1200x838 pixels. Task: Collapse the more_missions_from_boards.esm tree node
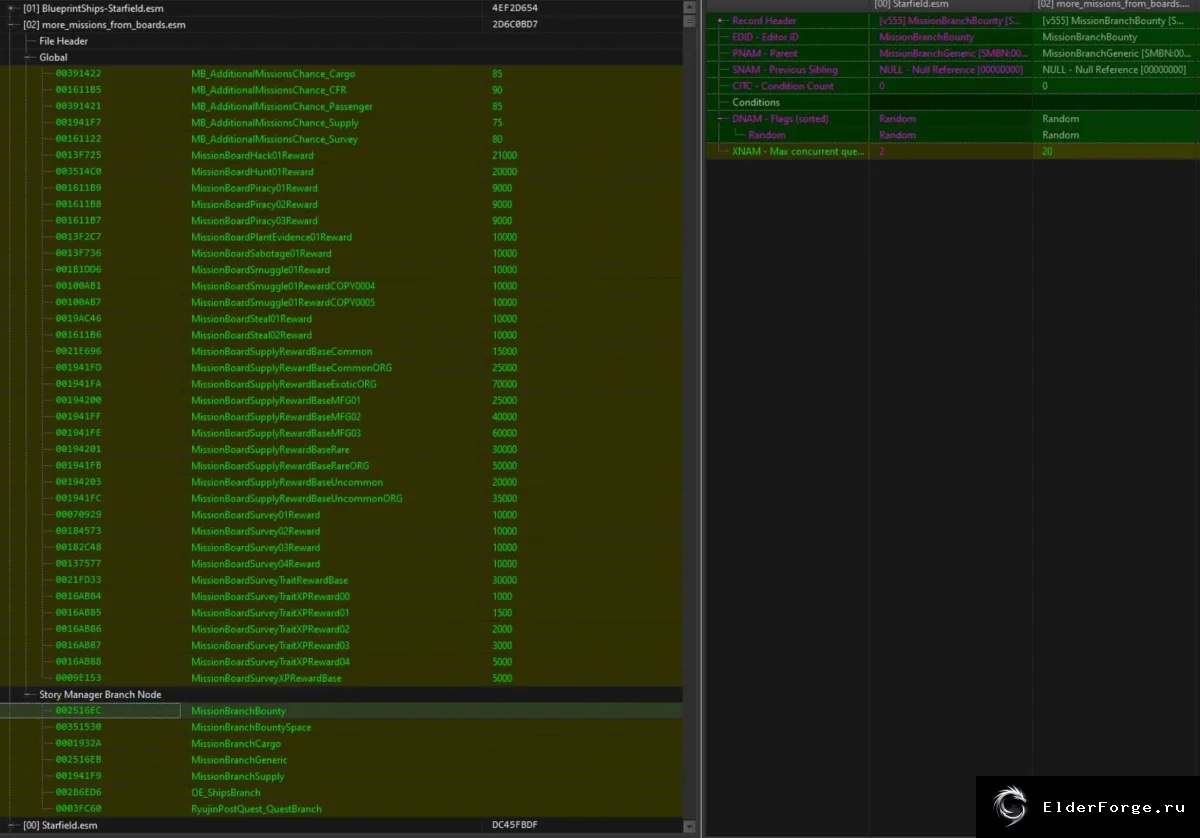click(x=12, y=24)
